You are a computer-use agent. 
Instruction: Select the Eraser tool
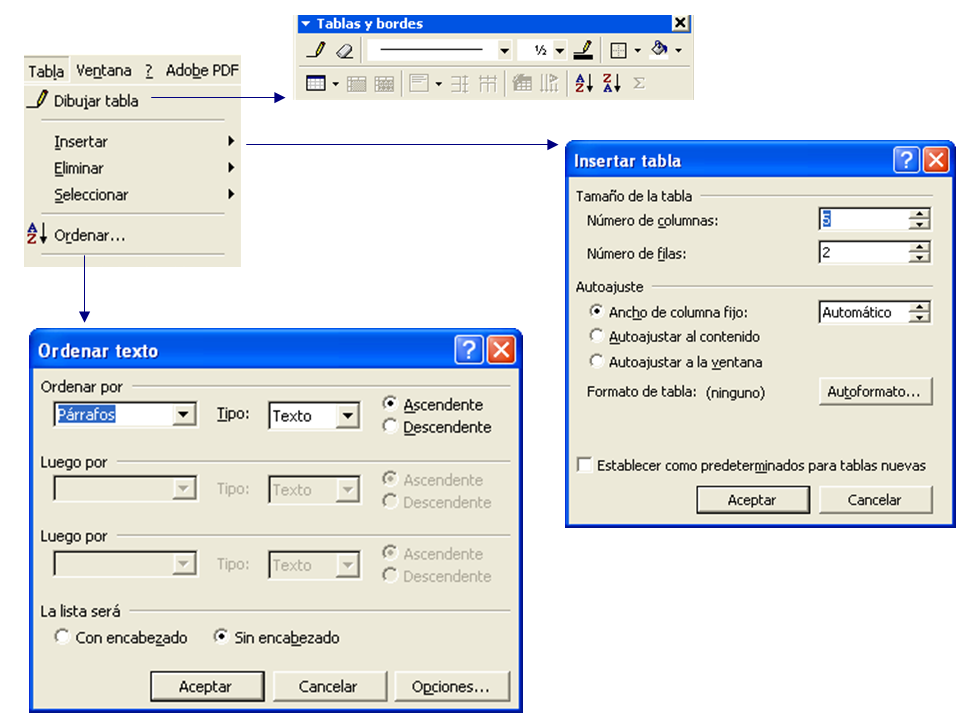(344, 50)
